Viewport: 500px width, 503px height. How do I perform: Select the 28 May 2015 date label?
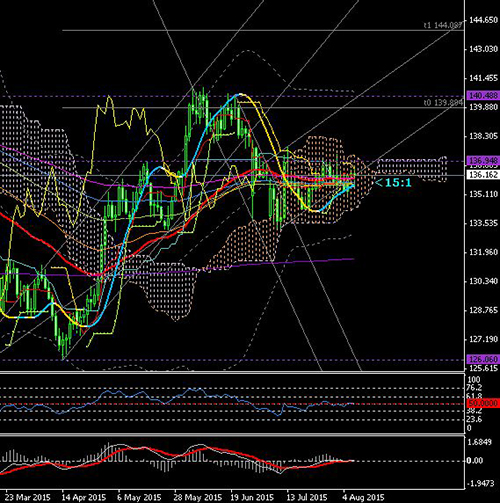(x=198, y=497)
